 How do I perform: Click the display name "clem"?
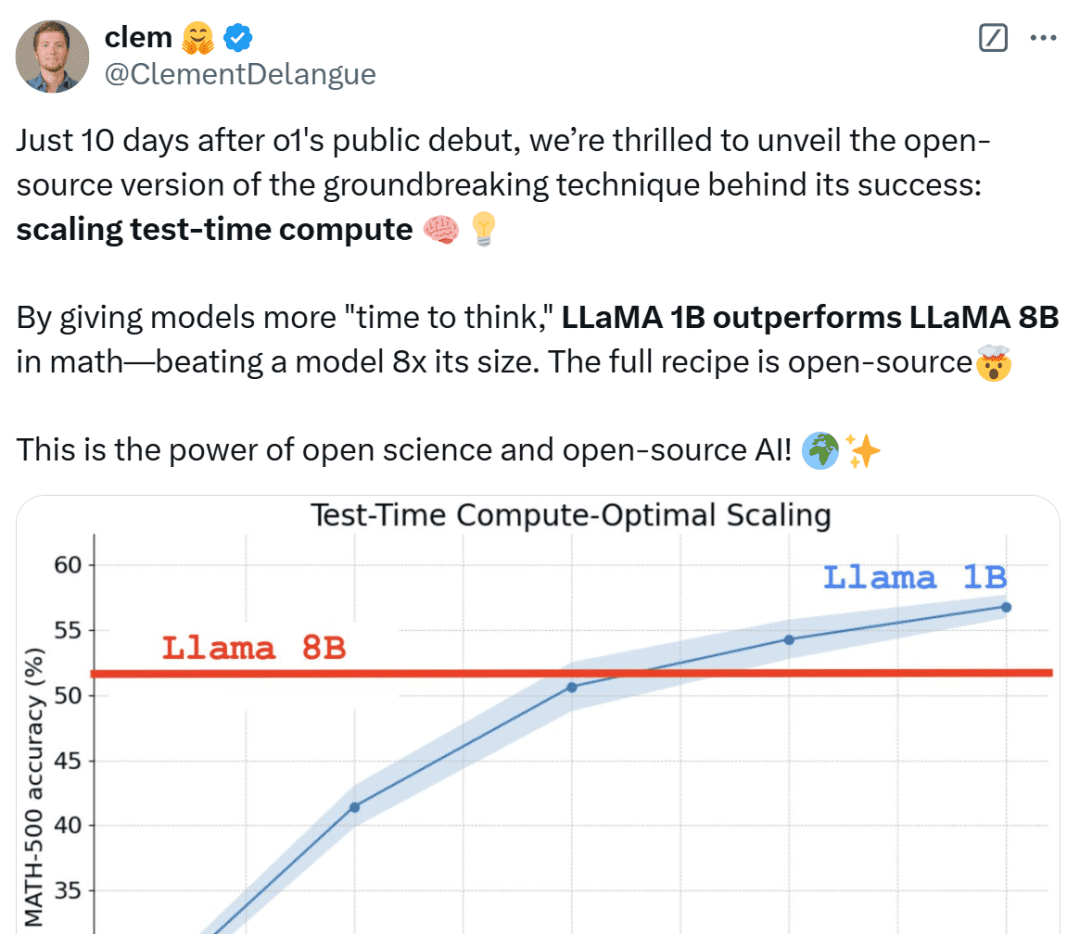click(138, 38)
